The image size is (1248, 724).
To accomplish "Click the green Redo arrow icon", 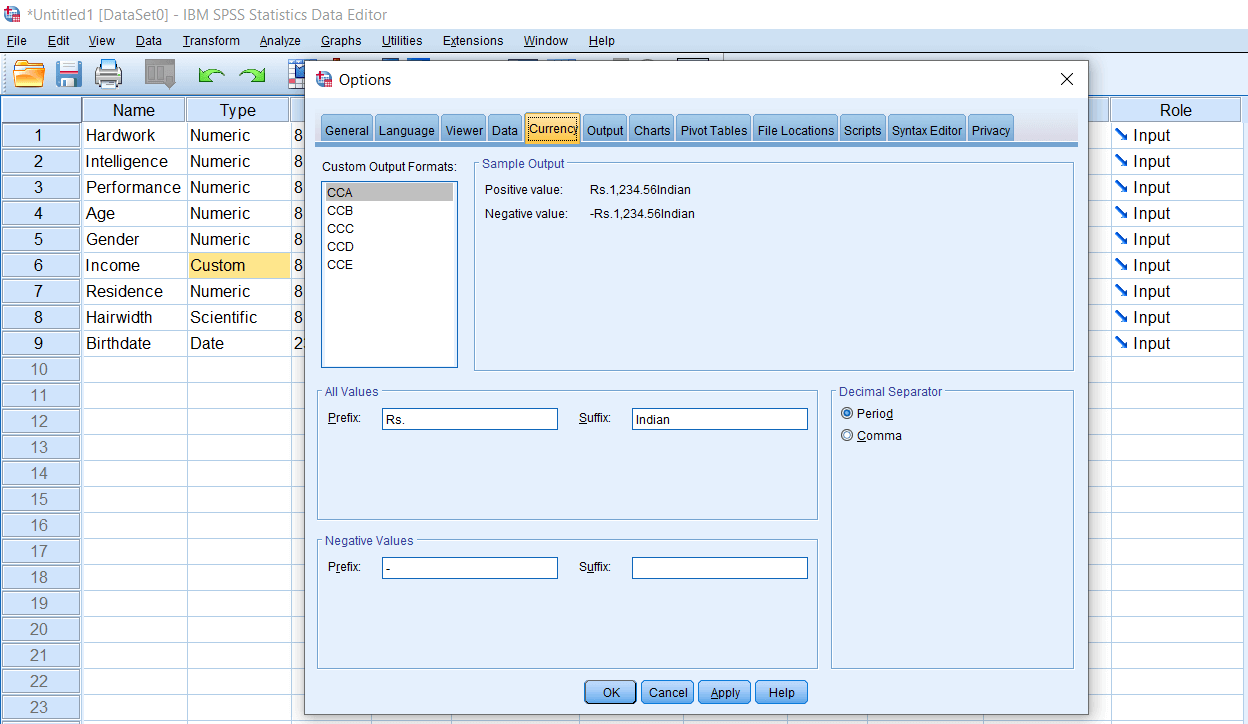I will pyautogui.click(x=252, y=75).
